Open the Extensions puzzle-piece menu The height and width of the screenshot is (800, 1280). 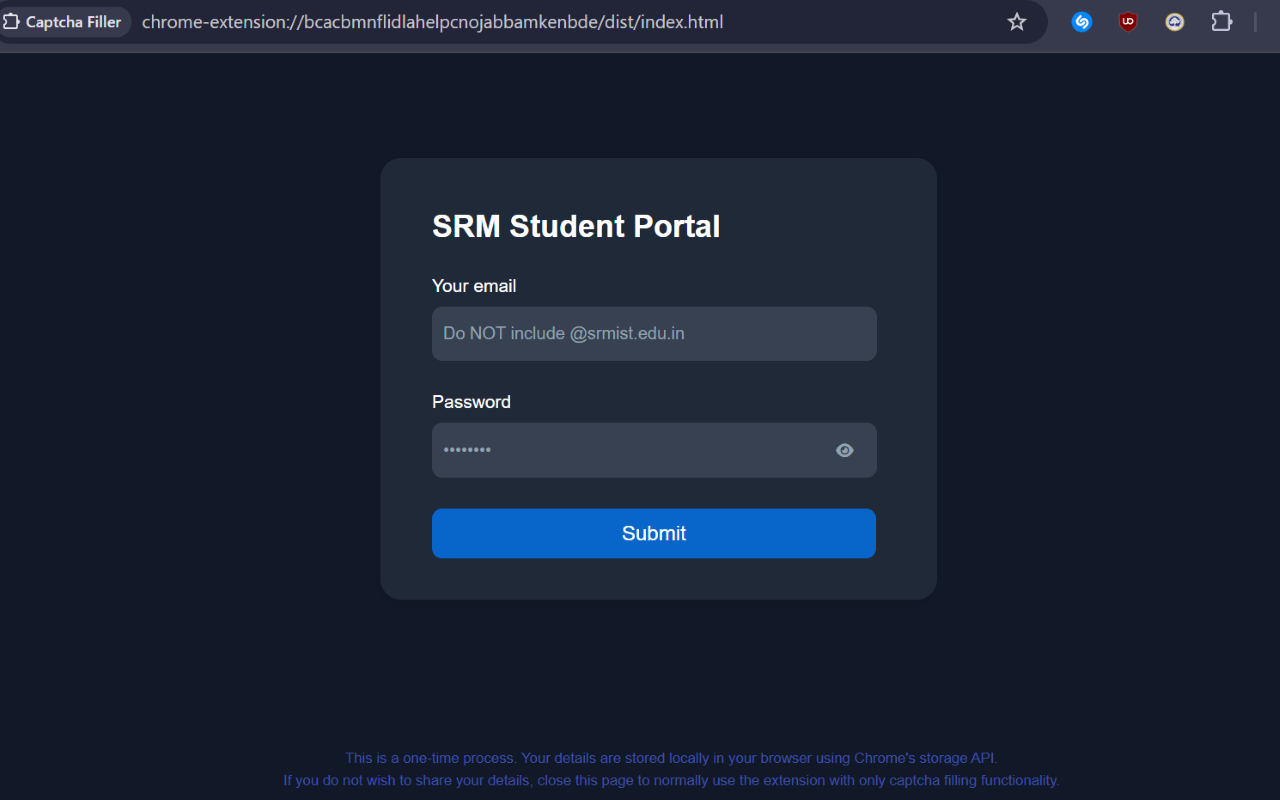[1222, 22]
